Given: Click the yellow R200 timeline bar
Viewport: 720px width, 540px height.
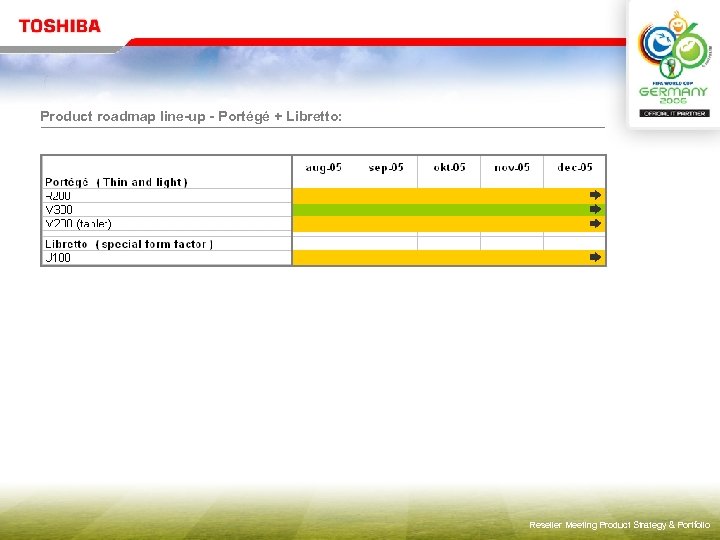Looking at the screenshot, I should pyautogui.click(x=449, y=196).
